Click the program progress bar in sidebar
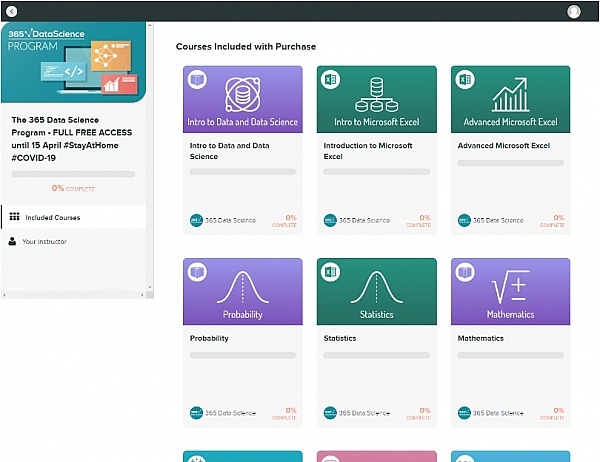Image resolution: width=600 pixels, height=462 pixels. point(73,174)
